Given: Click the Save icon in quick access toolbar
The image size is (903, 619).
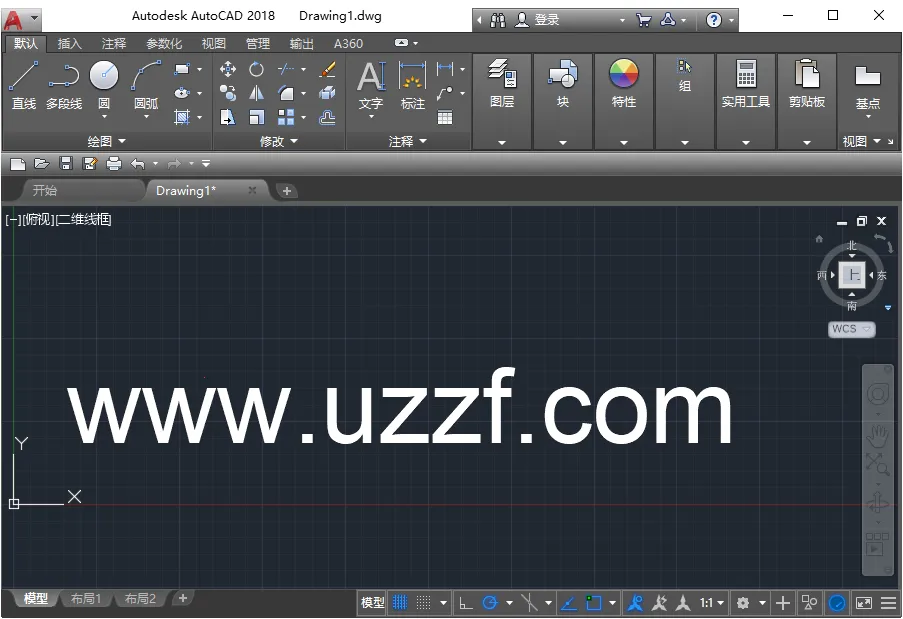Looking at the screenshot, I should [66, 163].
